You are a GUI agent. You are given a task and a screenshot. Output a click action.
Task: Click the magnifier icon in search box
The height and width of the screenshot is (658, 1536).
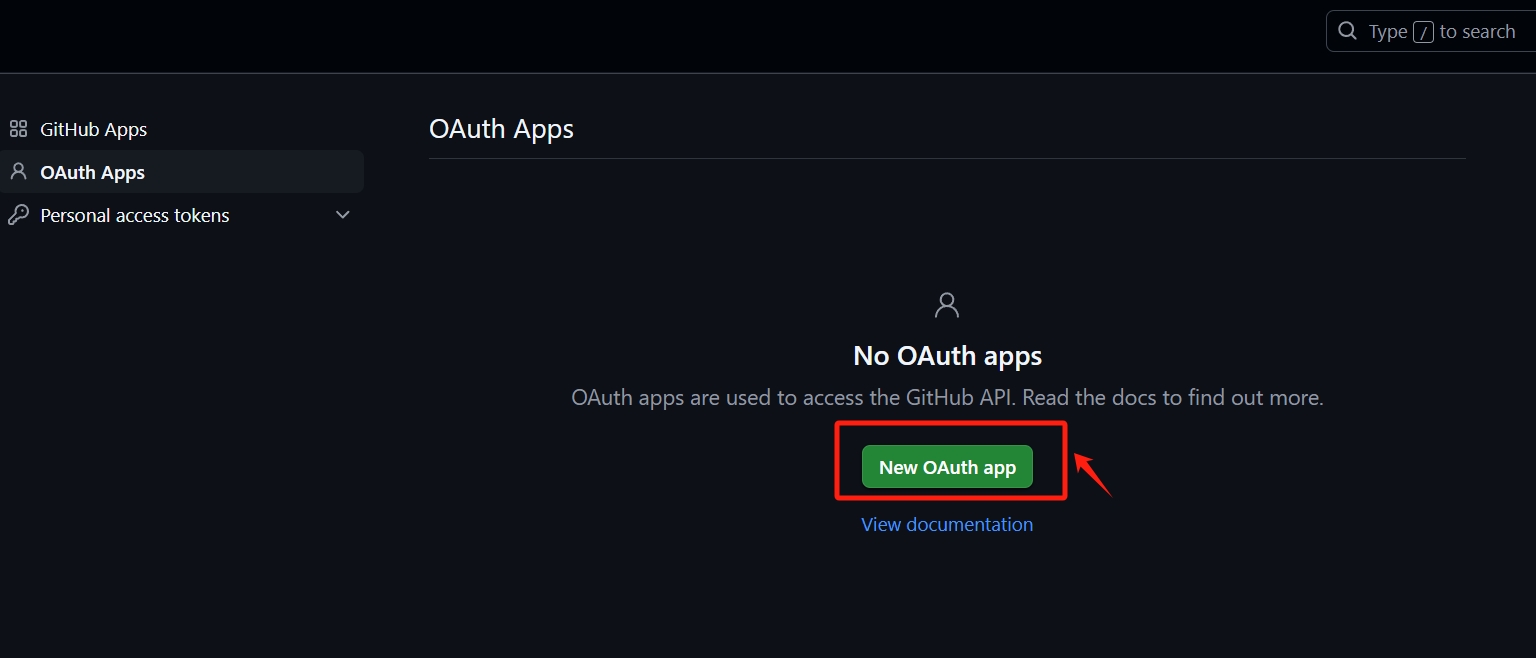(x=1348, y=31)
